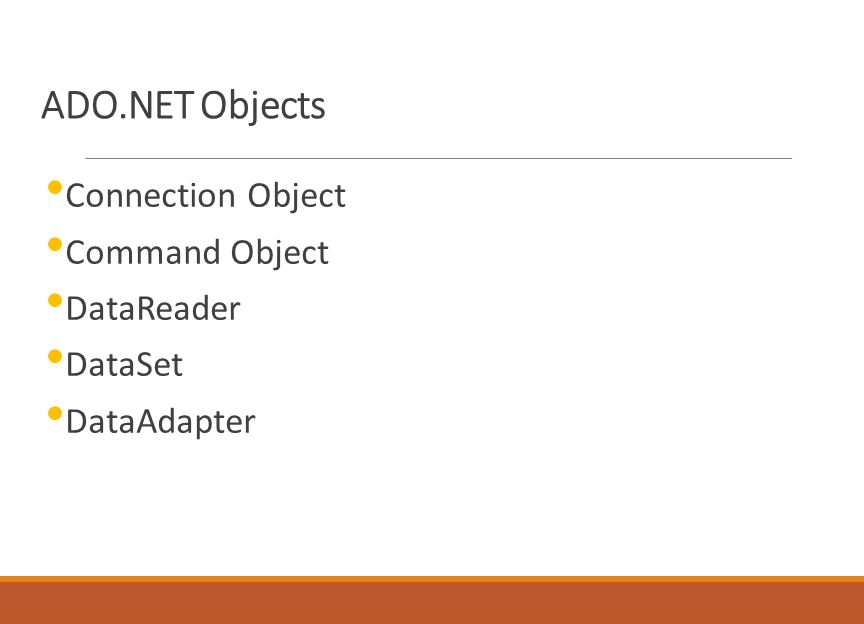Click the Data part of DataReader
Viewport: 864px width, 624px height.
tap(101, 309)
